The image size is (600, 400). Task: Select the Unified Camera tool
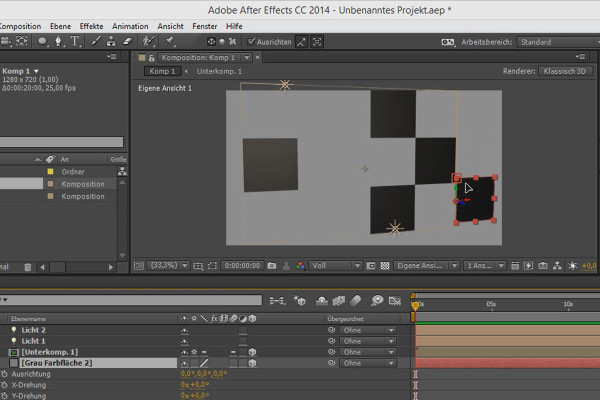click(5, 41)
